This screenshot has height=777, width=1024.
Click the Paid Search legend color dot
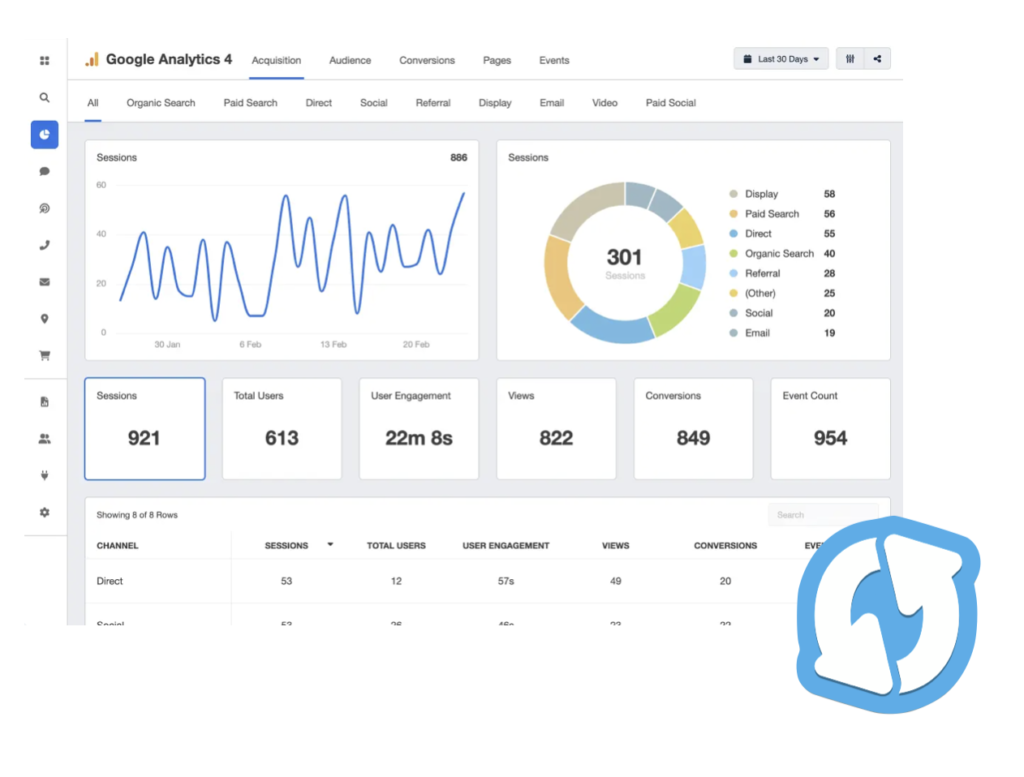pos(733,214)
